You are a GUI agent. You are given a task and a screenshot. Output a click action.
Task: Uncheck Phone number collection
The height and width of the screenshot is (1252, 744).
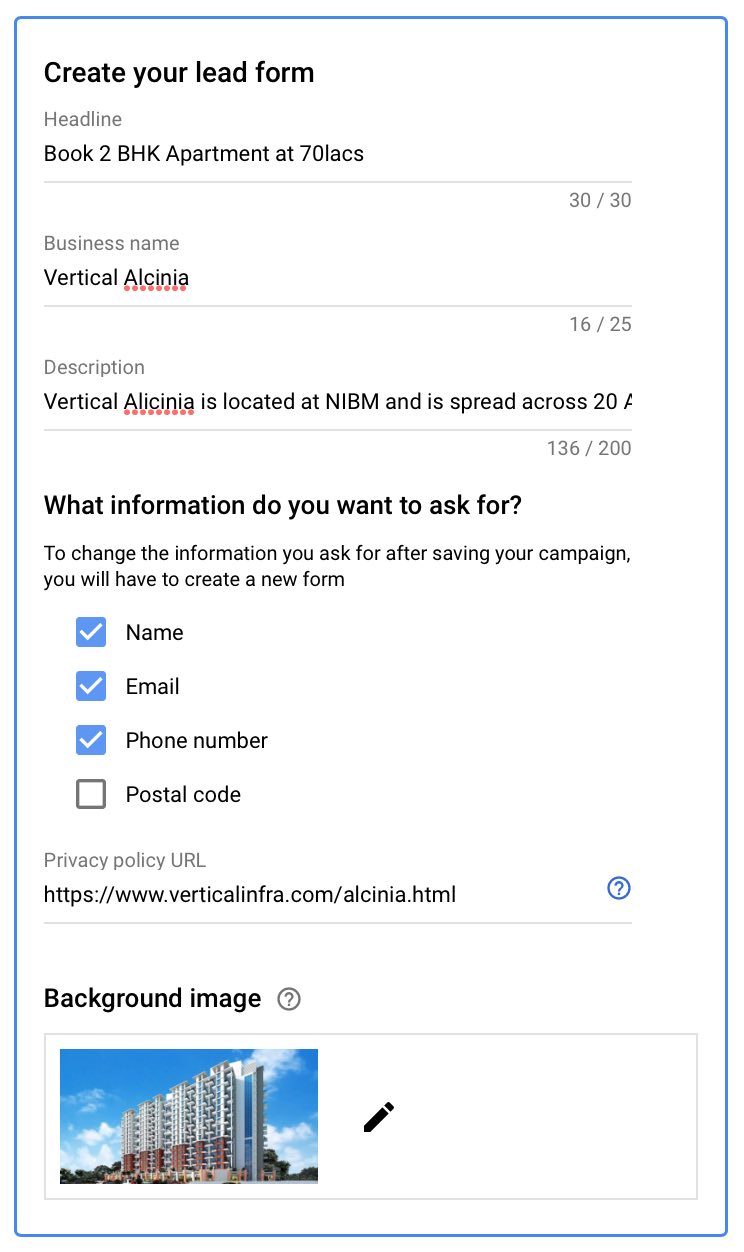(x=90, y=740)
